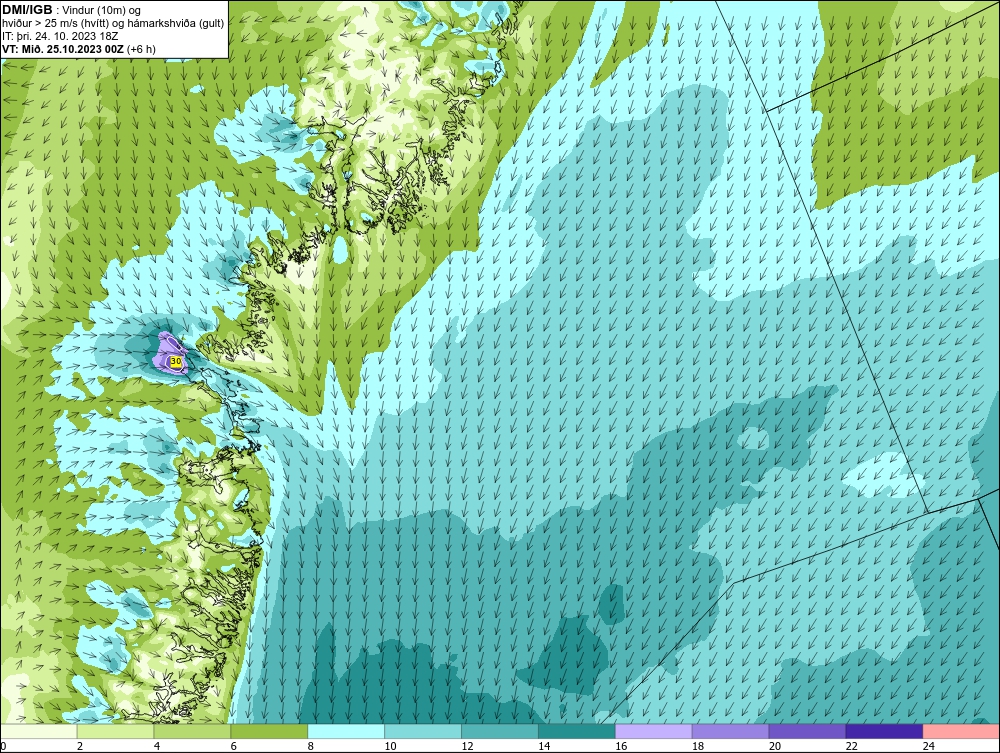Screen dimensions: 1000x753
Task: Click the 22–24 m/s dark indigo swatch
Action: [885, 731]
